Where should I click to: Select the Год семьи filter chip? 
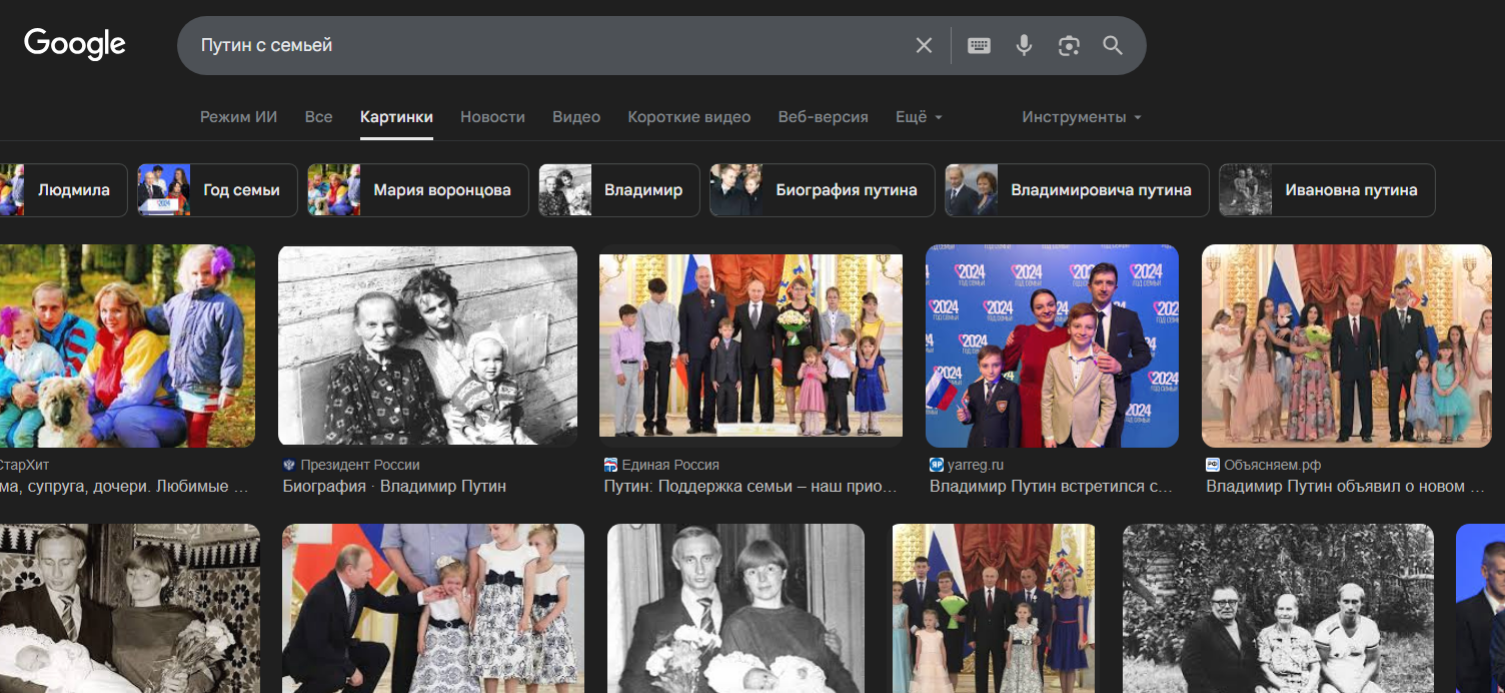[x=217, y=190]
